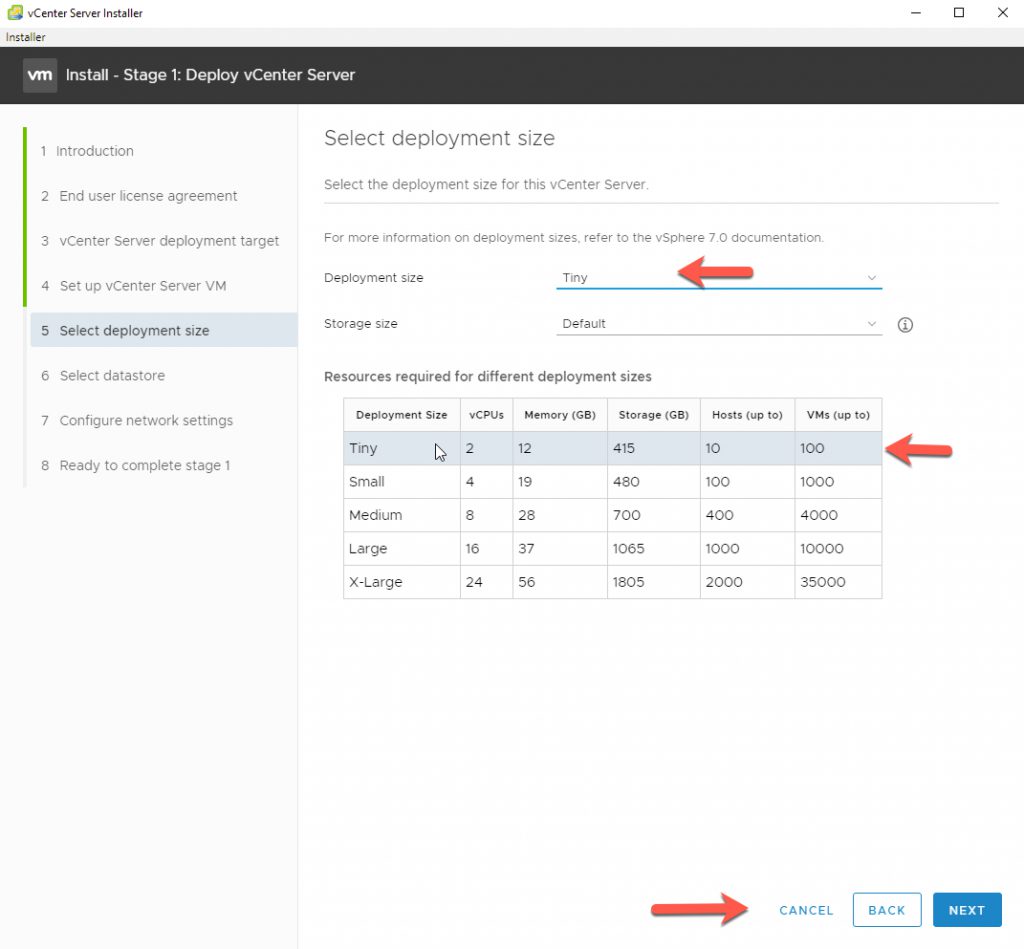Click the Deployment size field label

point(374,278)
